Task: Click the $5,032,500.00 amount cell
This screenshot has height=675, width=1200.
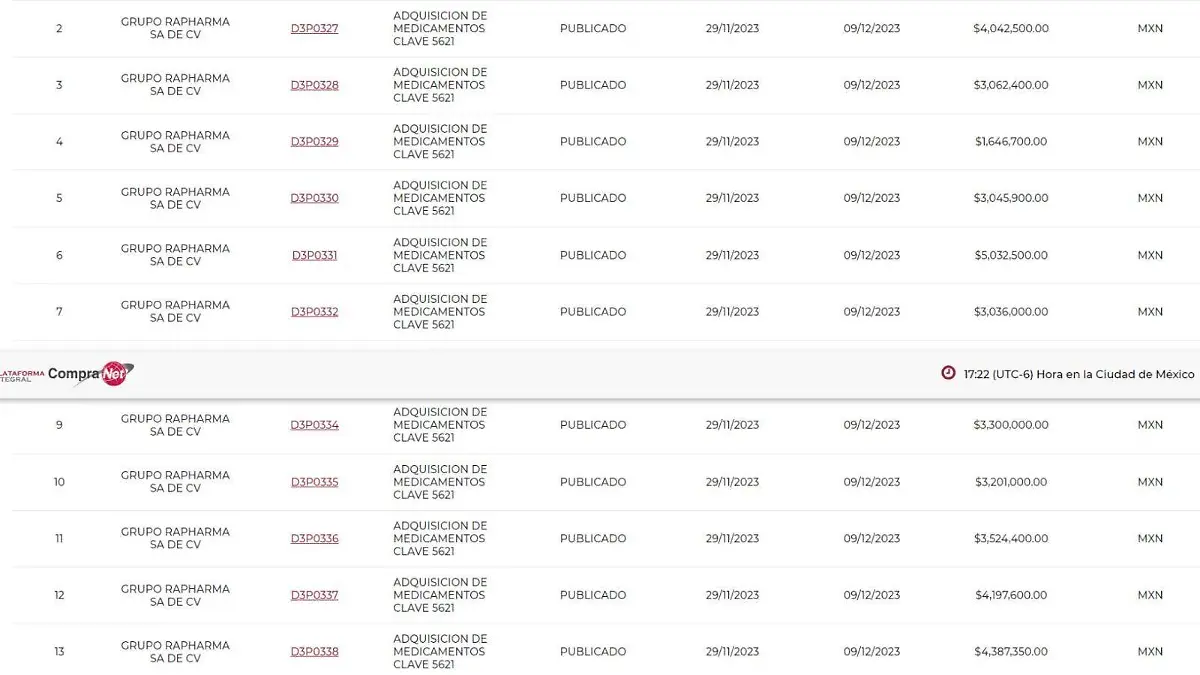Action: (x=1010, y=255)
